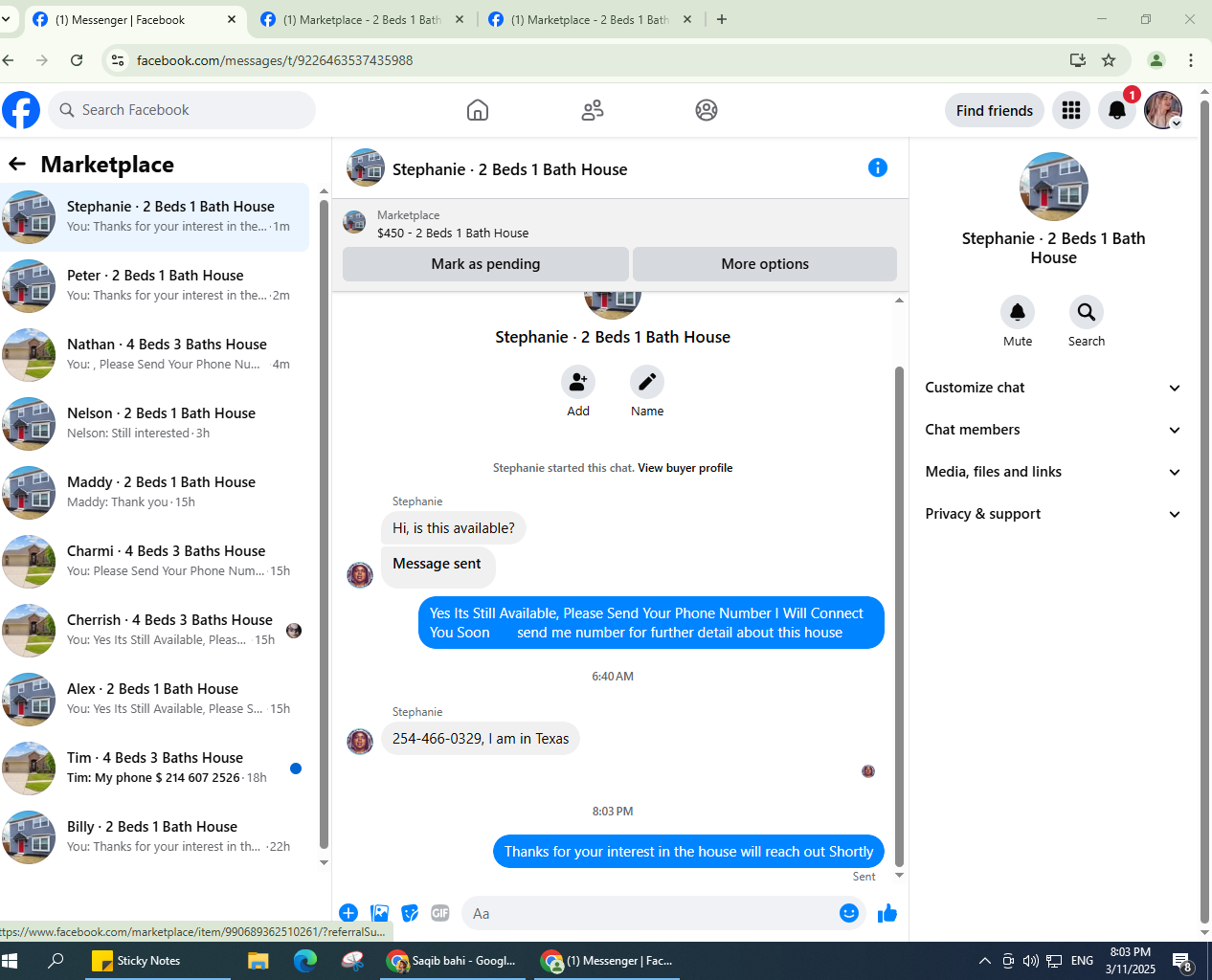
Task: Switch to third Marketplace browser tab
Action: (591, 19)
